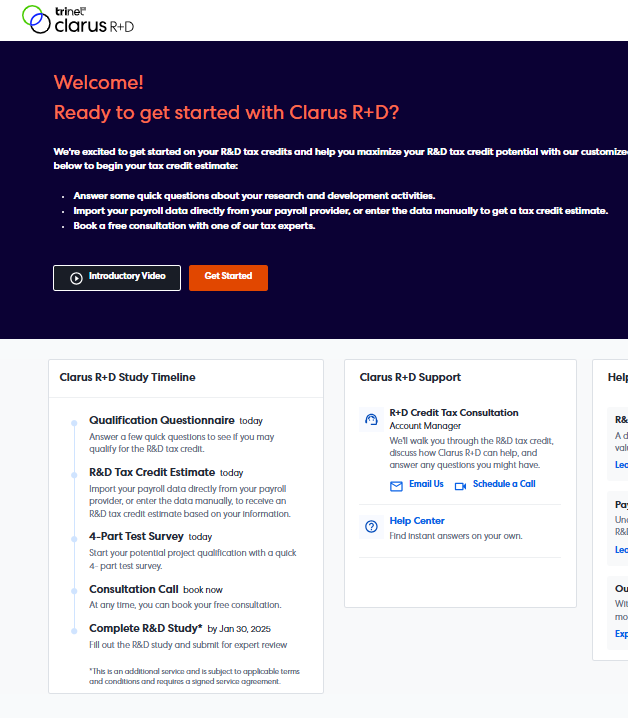This screenshot has width=628, height=718.
Task: Click the timeline dot beside Complete R&D Study
Action: point(74,631)
